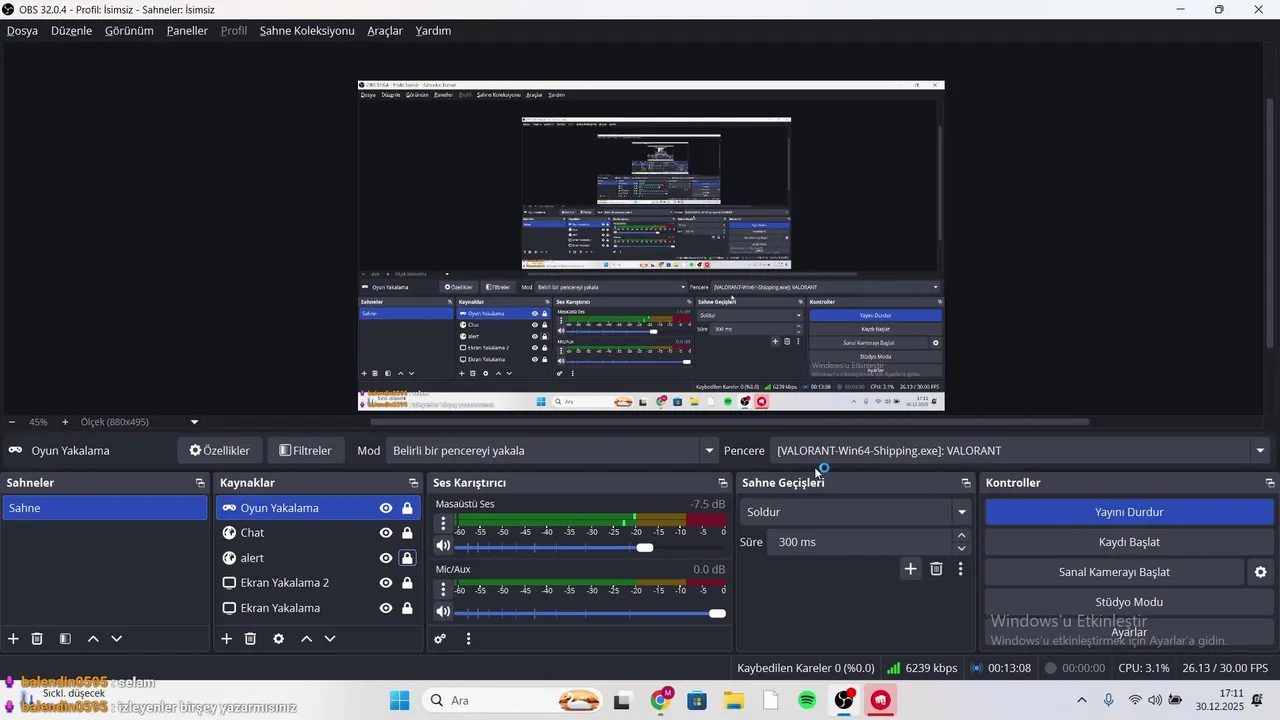This screenshot has width=1280, height=720.
Task: Hide the alert source
Action: pos(386,558)
